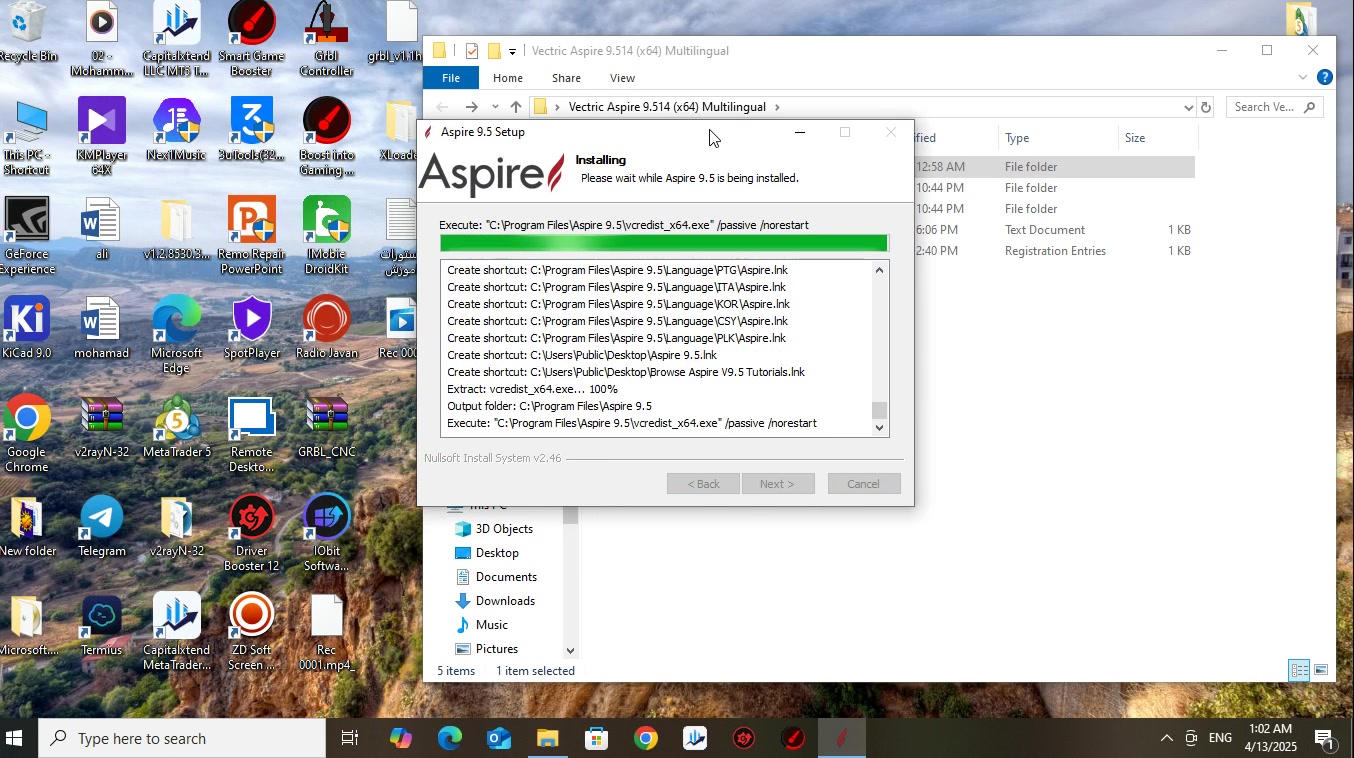The width and height of the screenshot is (1354, 758).
Task: Click the Search box in File Explorer
Action: [x=1275, y=107]
